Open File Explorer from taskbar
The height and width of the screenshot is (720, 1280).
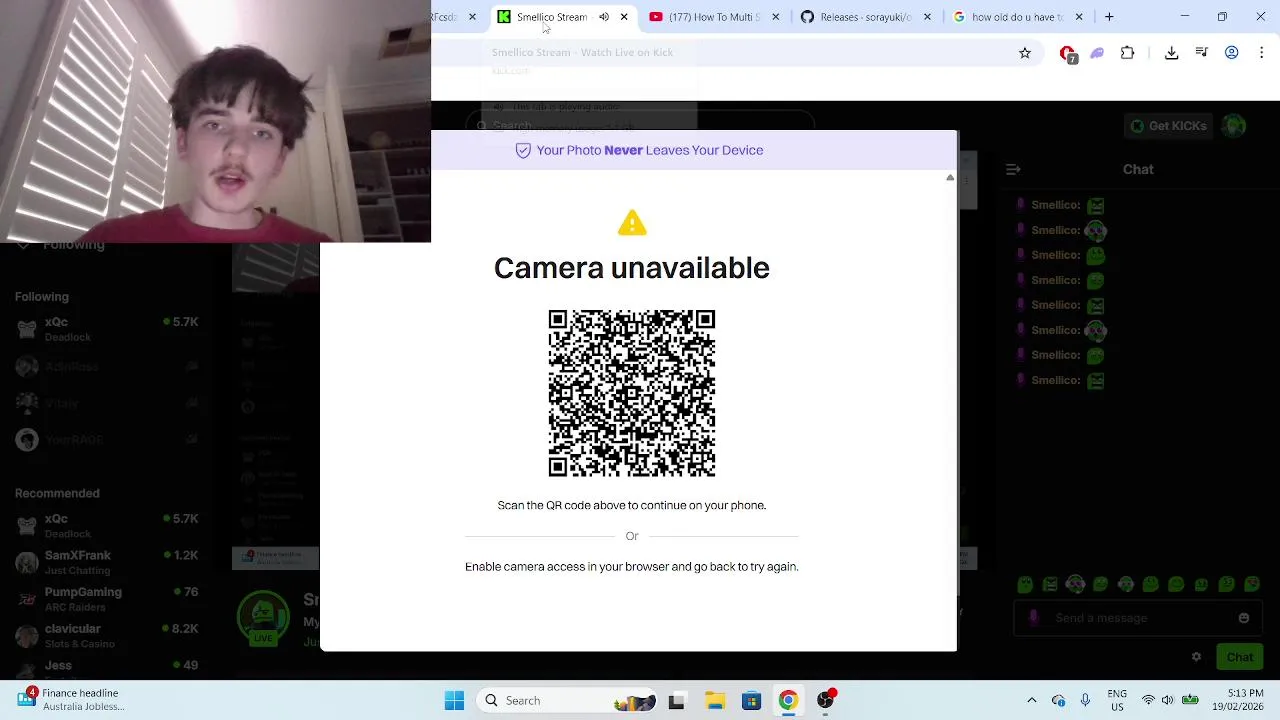point(714,701)
